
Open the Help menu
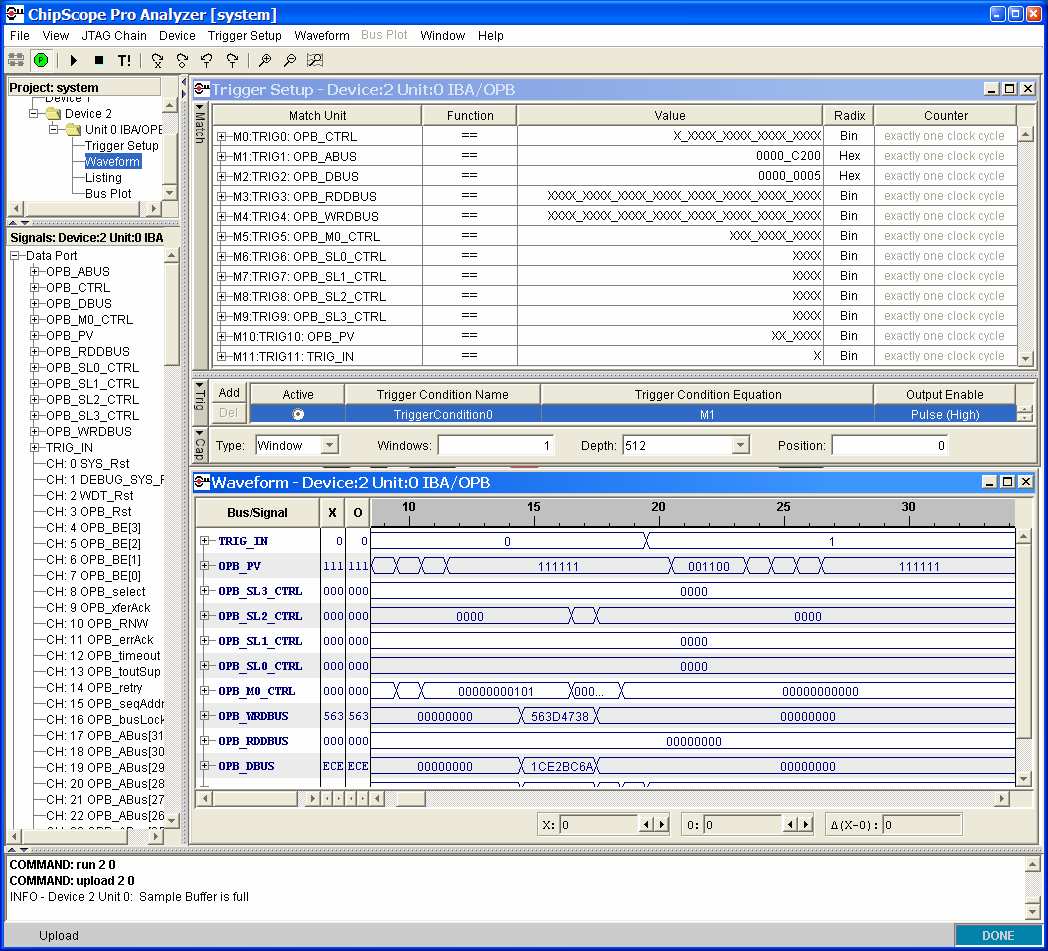click(x=491, y=35)
